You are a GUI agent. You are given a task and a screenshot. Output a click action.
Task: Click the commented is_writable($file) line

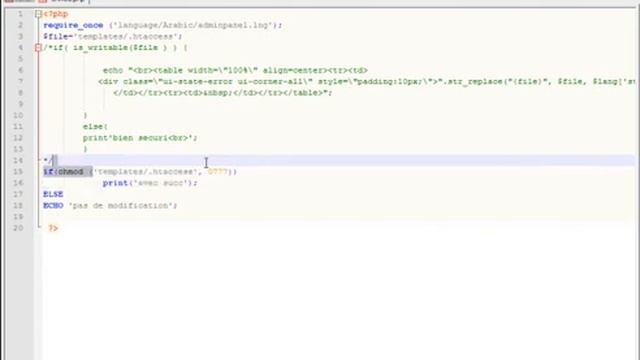tap(116, 48)
